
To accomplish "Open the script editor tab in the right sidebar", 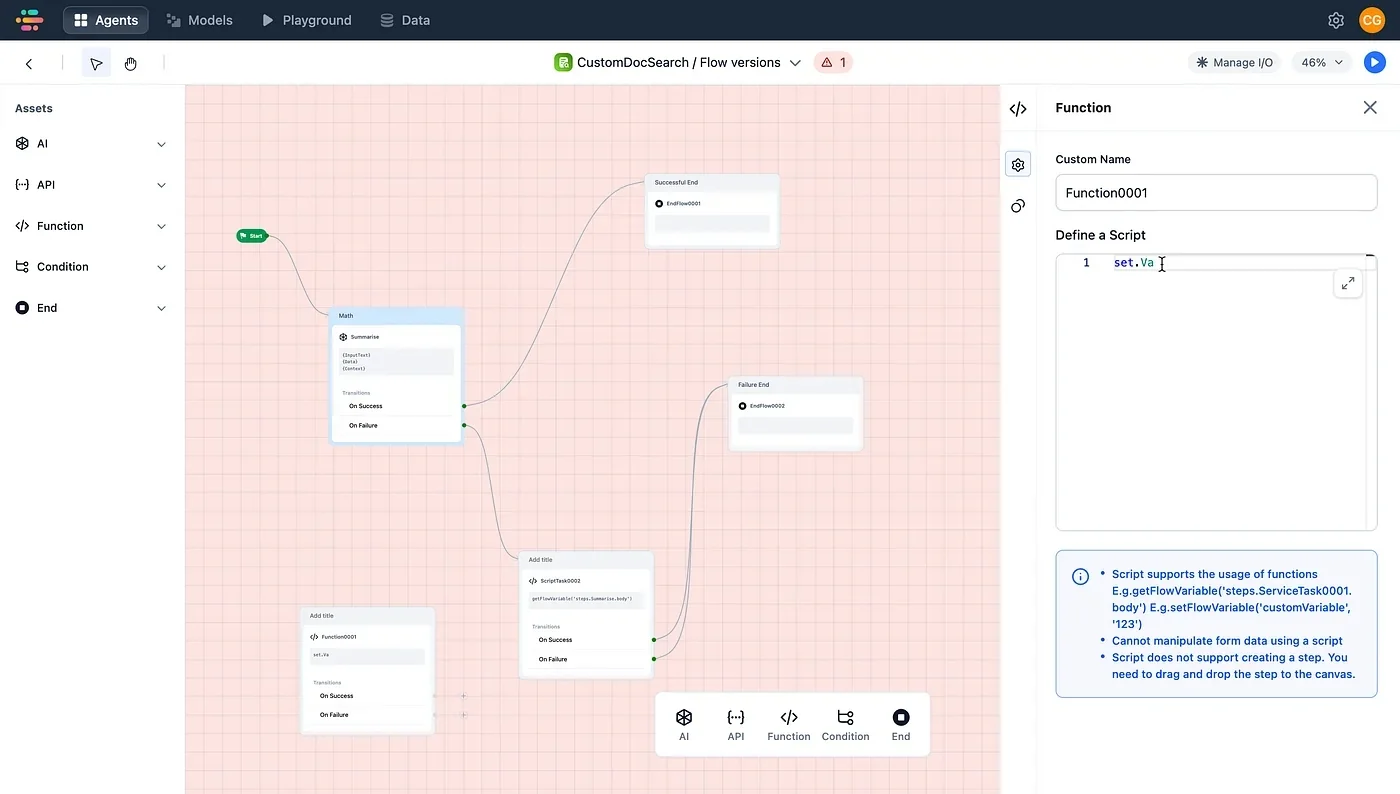I will click(x=1018, y=108).
